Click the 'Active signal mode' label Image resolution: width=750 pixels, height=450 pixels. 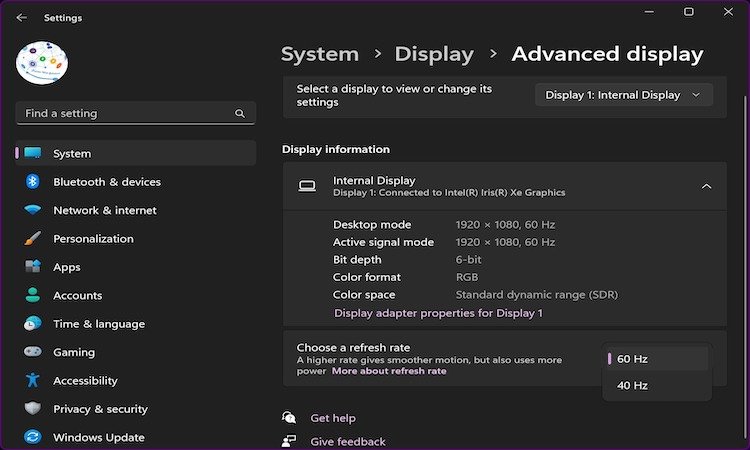[383, 242]
